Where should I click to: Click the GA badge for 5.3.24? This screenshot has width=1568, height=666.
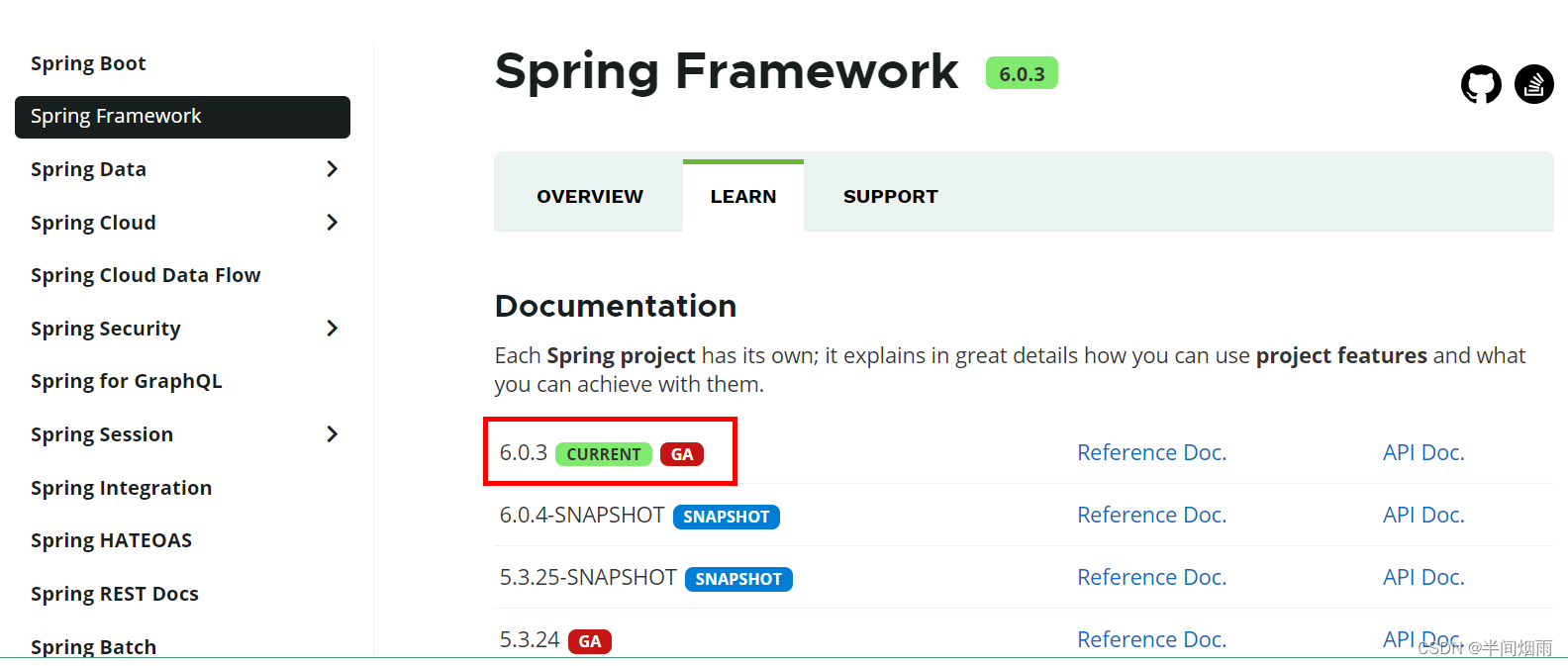590,641
